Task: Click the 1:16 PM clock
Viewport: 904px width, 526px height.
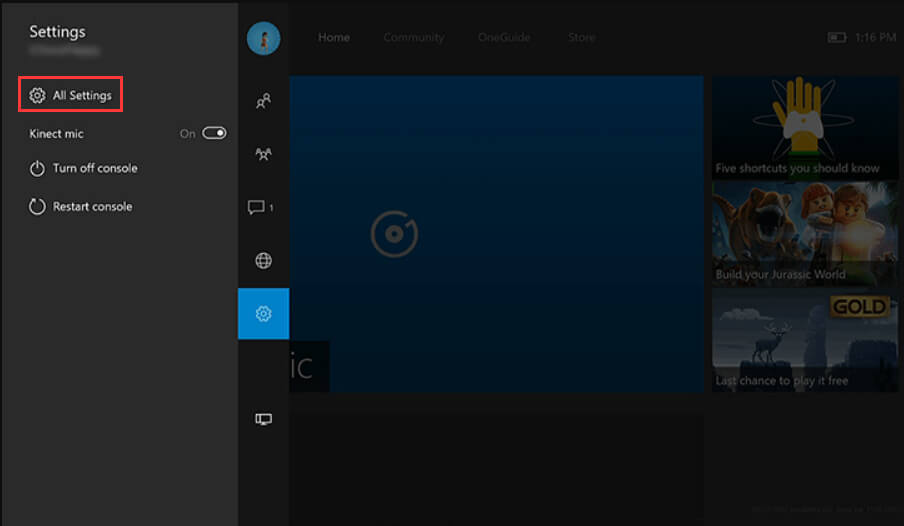Action: 875,37
